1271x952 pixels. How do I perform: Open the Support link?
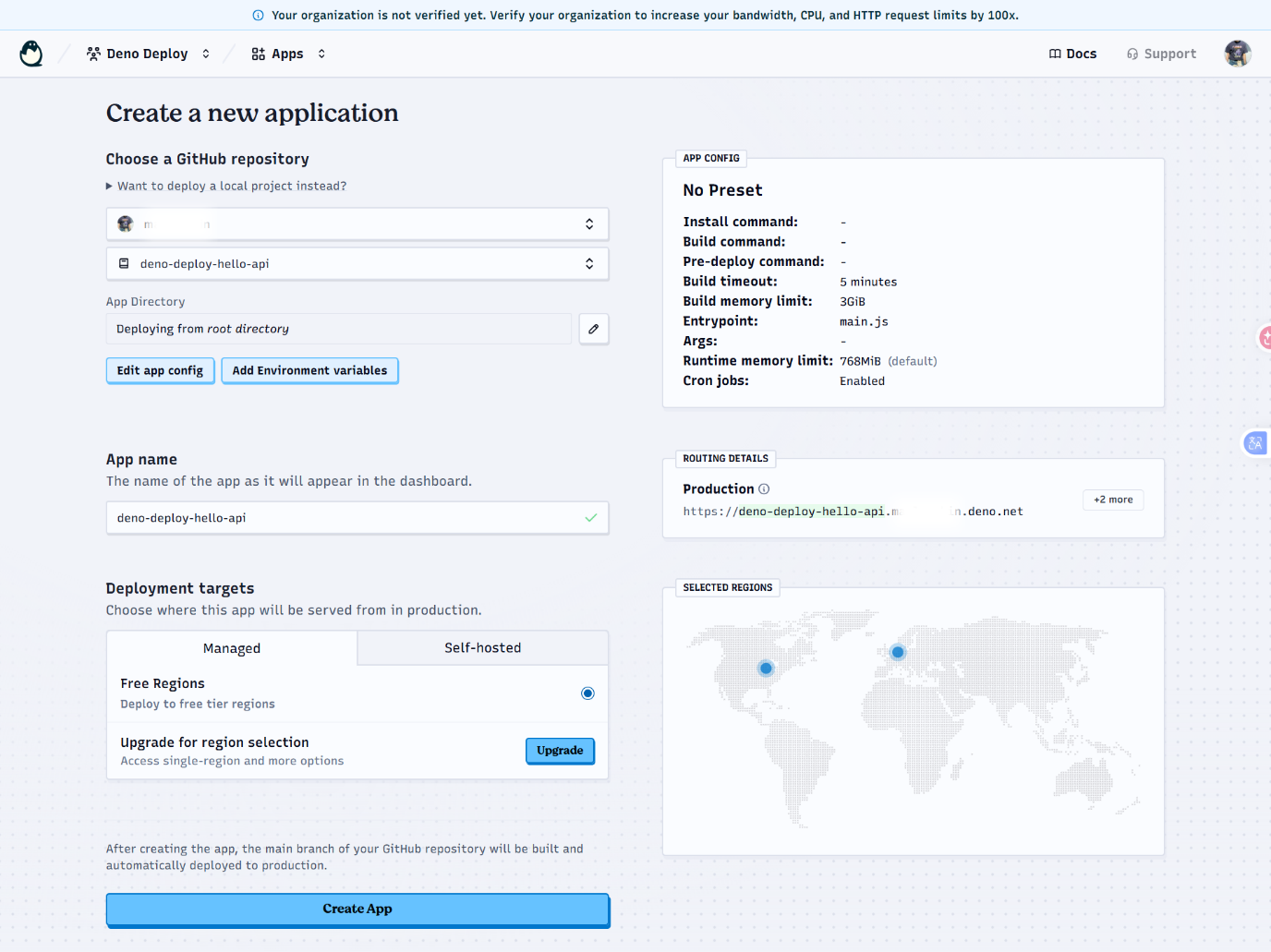click(x=1161, y=54)
